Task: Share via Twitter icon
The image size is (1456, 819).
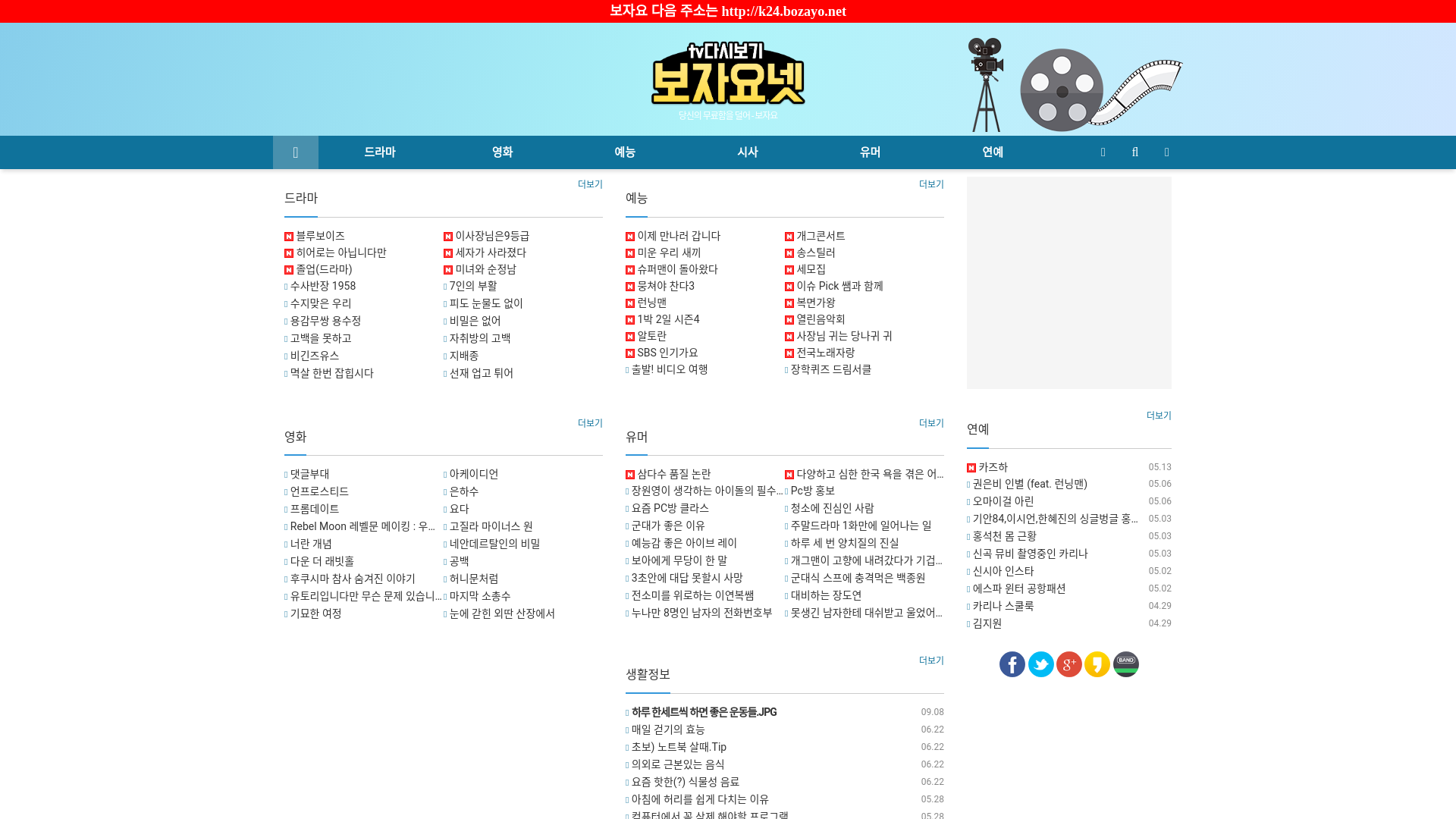Action: [1041, 664]
